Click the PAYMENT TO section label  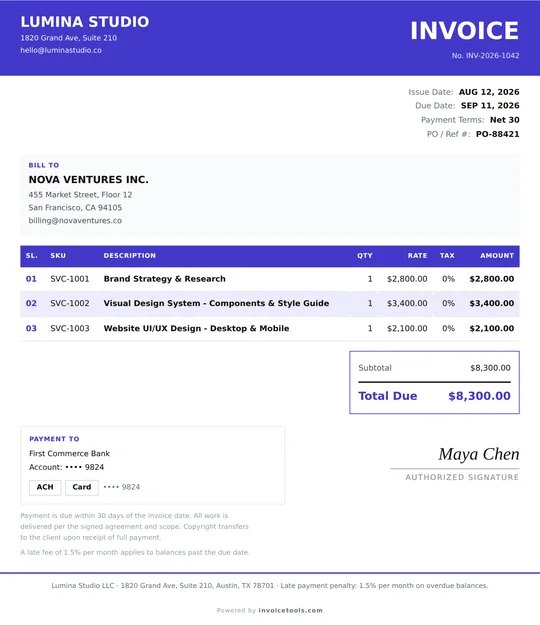[x=54, y=439]
